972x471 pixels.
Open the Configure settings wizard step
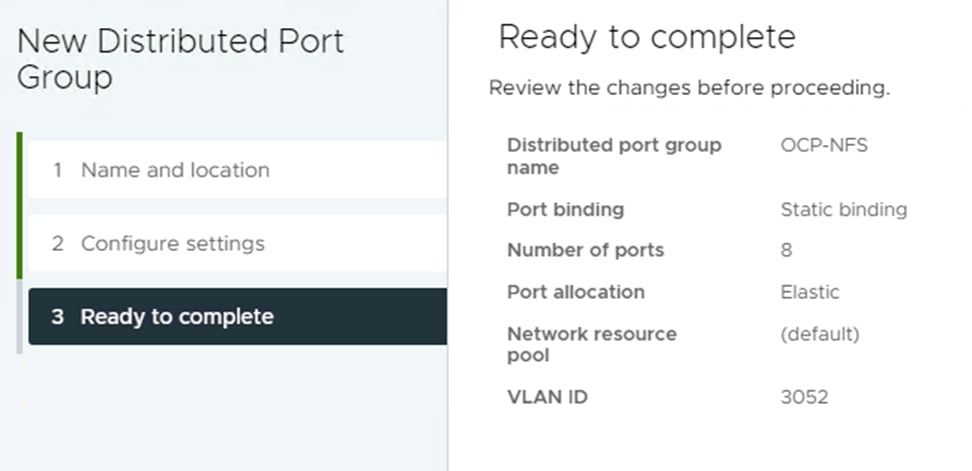(x=237, y=243)
